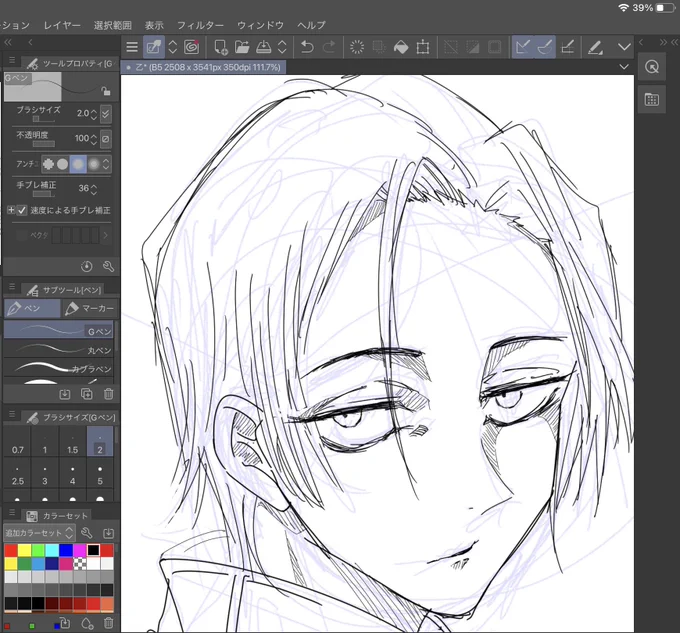The image size is (680, 633).
Task: Open フィルター menu
Action: [200, 25]
